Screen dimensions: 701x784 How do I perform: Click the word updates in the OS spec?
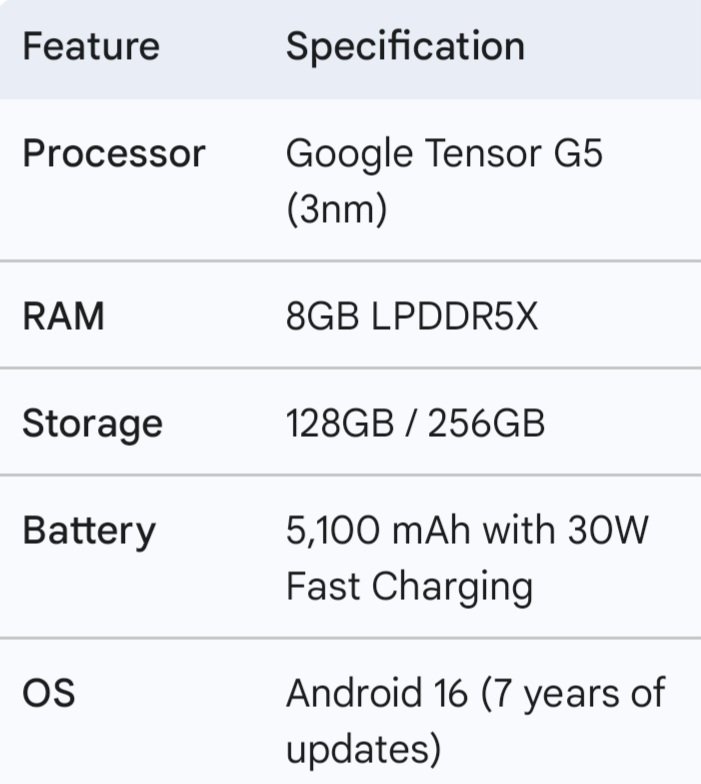click(x=363, y=749)
